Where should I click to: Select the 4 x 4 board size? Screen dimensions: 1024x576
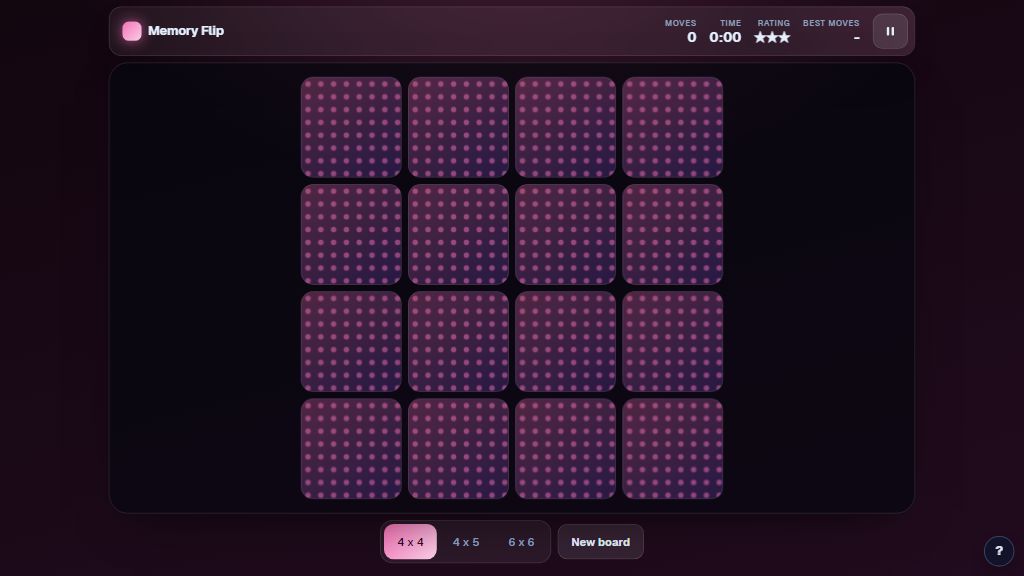coord(410,542)
